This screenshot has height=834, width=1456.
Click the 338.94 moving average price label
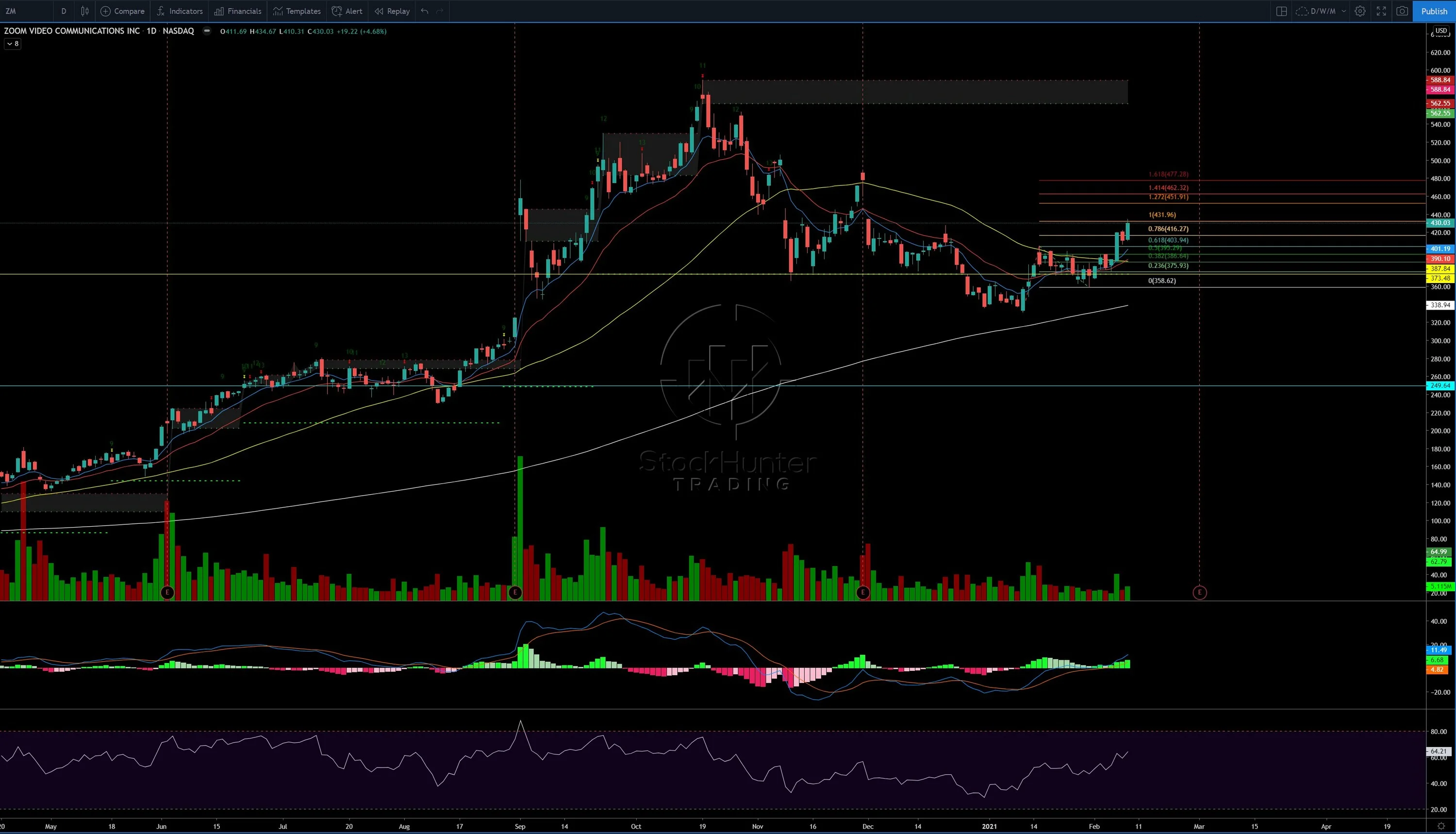pyautogui.click(x=1440, y=305)
